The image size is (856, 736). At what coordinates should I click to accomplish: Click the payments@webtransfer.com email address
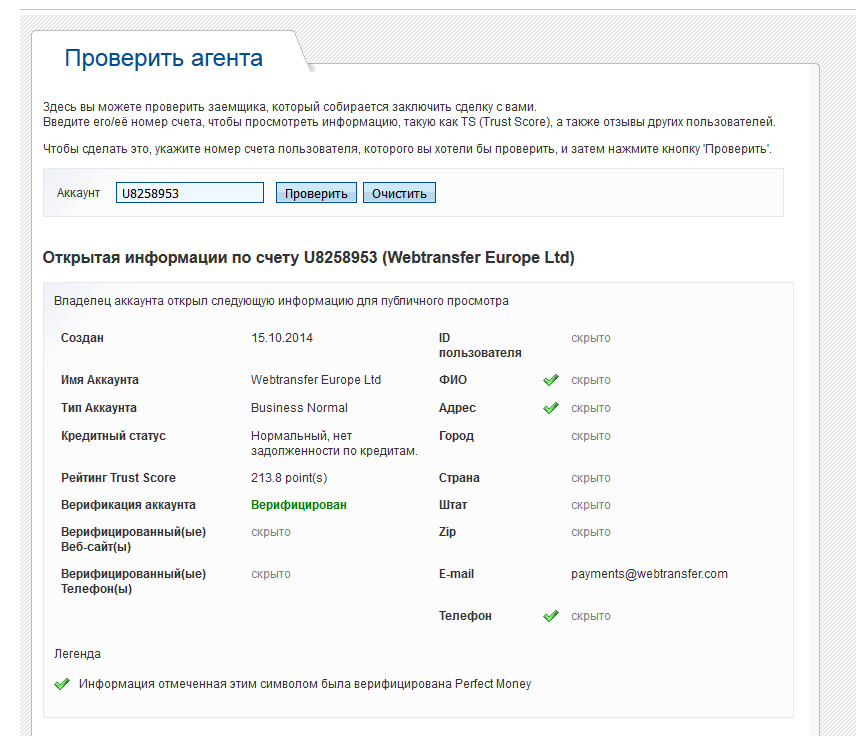[x=649, y=574]
